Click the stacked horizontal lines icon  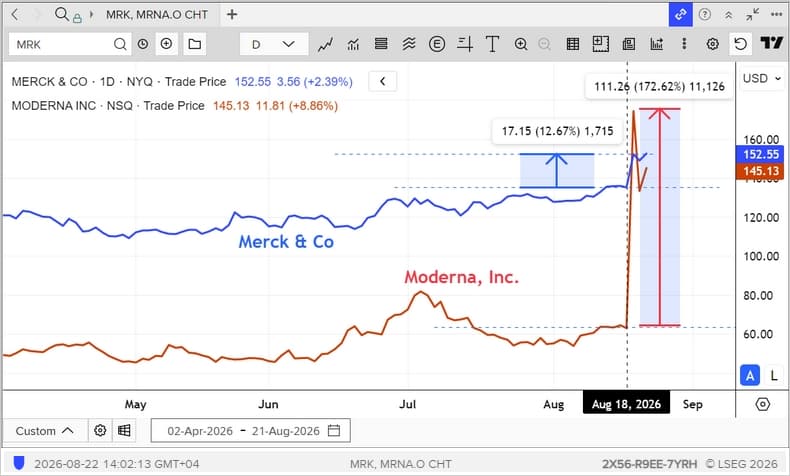(381, 44)
